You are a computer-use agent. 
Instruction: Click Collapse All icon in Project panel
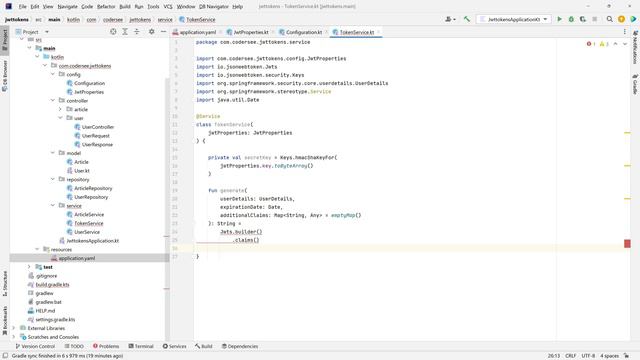pos(137,31)
